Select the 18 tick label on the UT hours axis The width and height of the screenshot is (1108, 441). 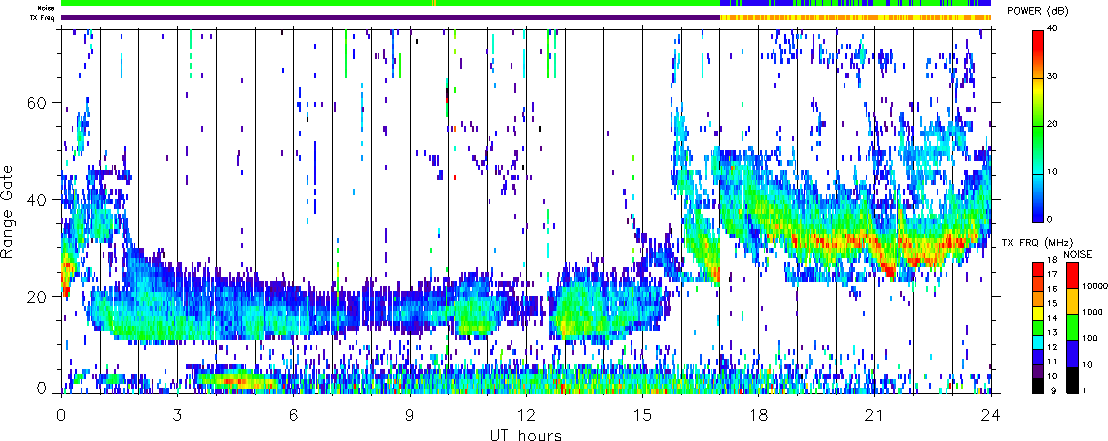(x=758, y=413)
